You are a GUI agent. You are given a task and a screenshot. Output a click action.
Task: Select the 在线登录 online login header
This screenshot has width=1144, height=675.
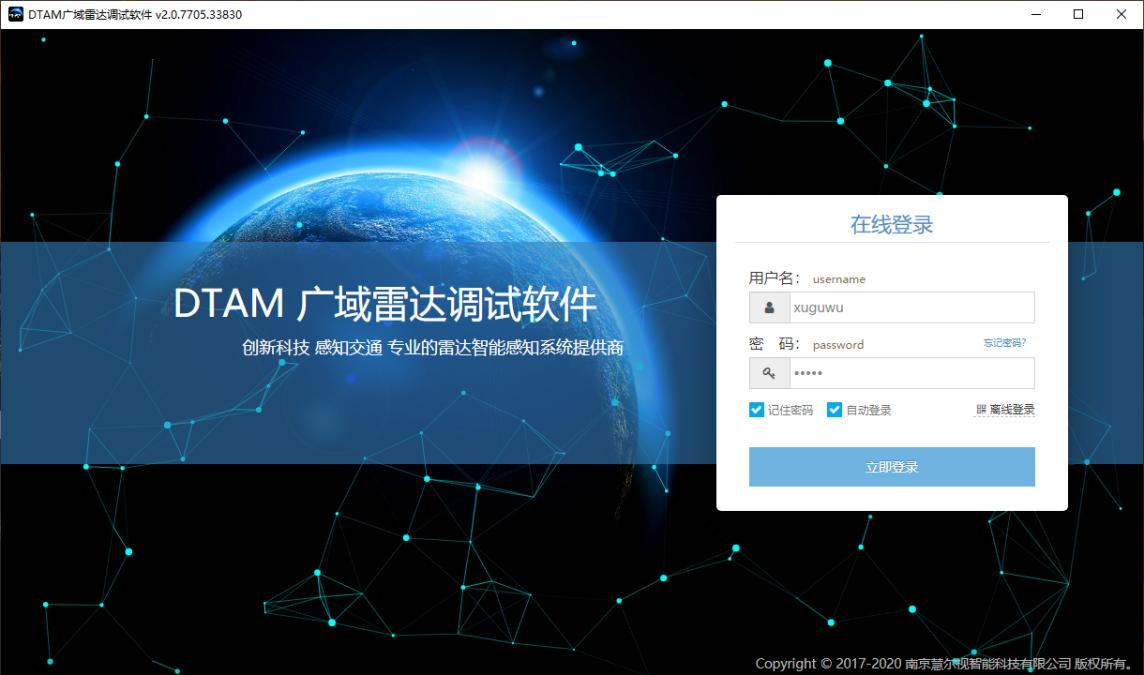891,222
